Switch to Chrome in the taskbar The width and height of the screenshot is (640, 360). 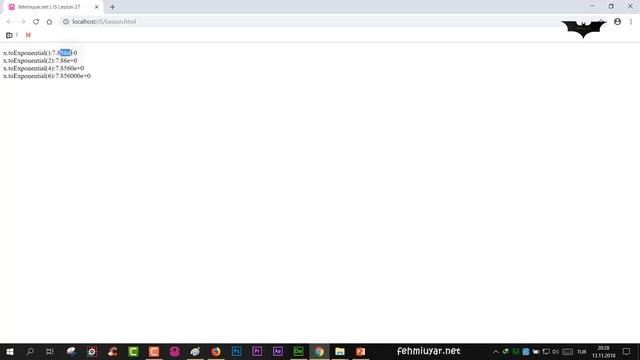(319, 351)
